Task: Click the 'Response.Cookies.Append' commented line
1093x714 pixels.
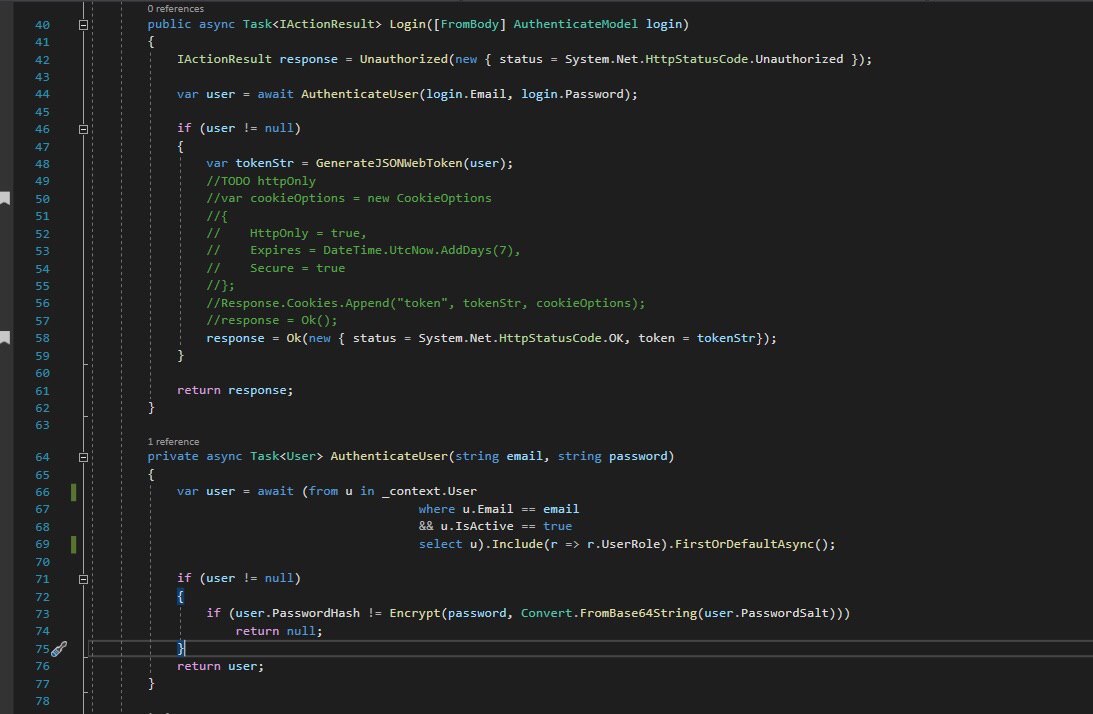Action: click(425, 303)
